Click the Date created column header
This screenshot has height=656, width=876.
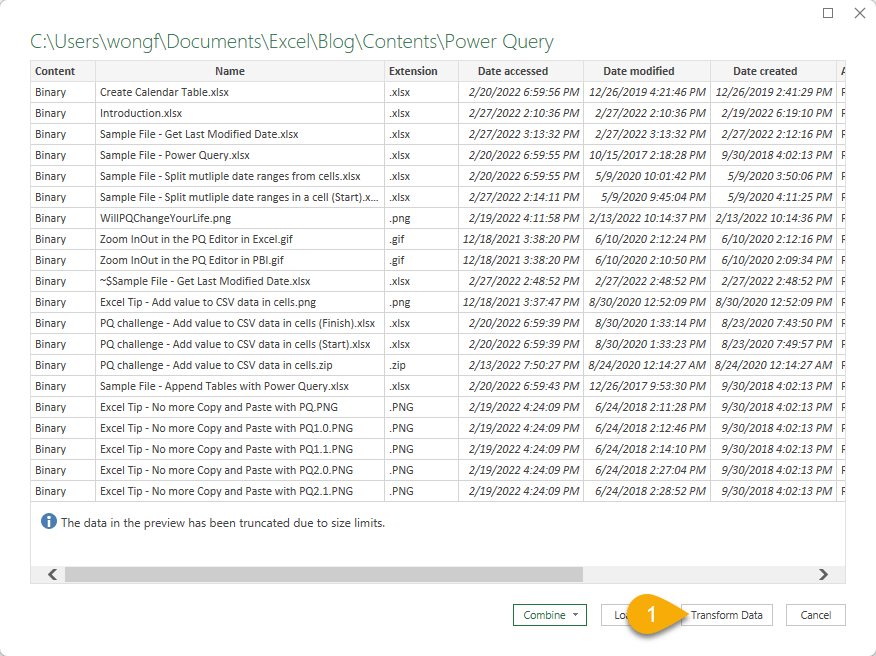(x=764, y=71)
